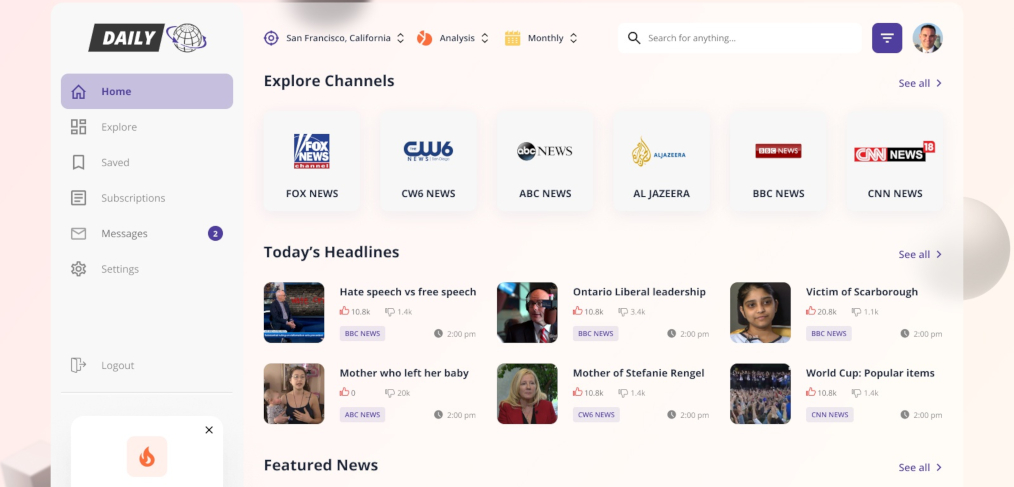Click the Search for anything field
The height and width of the screenshot is (487, 1014).
click(x=740, y=38)
